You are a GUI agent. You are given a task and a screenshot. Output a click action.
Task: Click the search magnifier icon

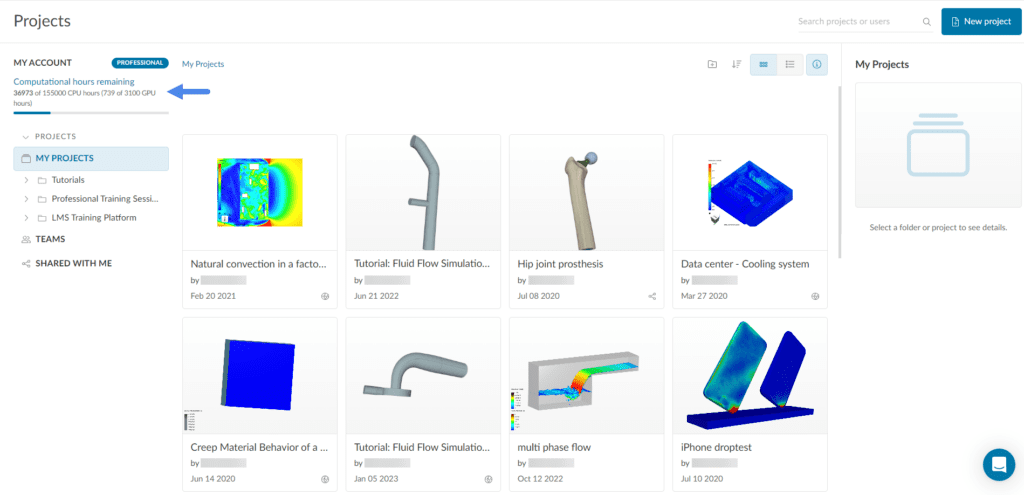click(x=924, y=22)
